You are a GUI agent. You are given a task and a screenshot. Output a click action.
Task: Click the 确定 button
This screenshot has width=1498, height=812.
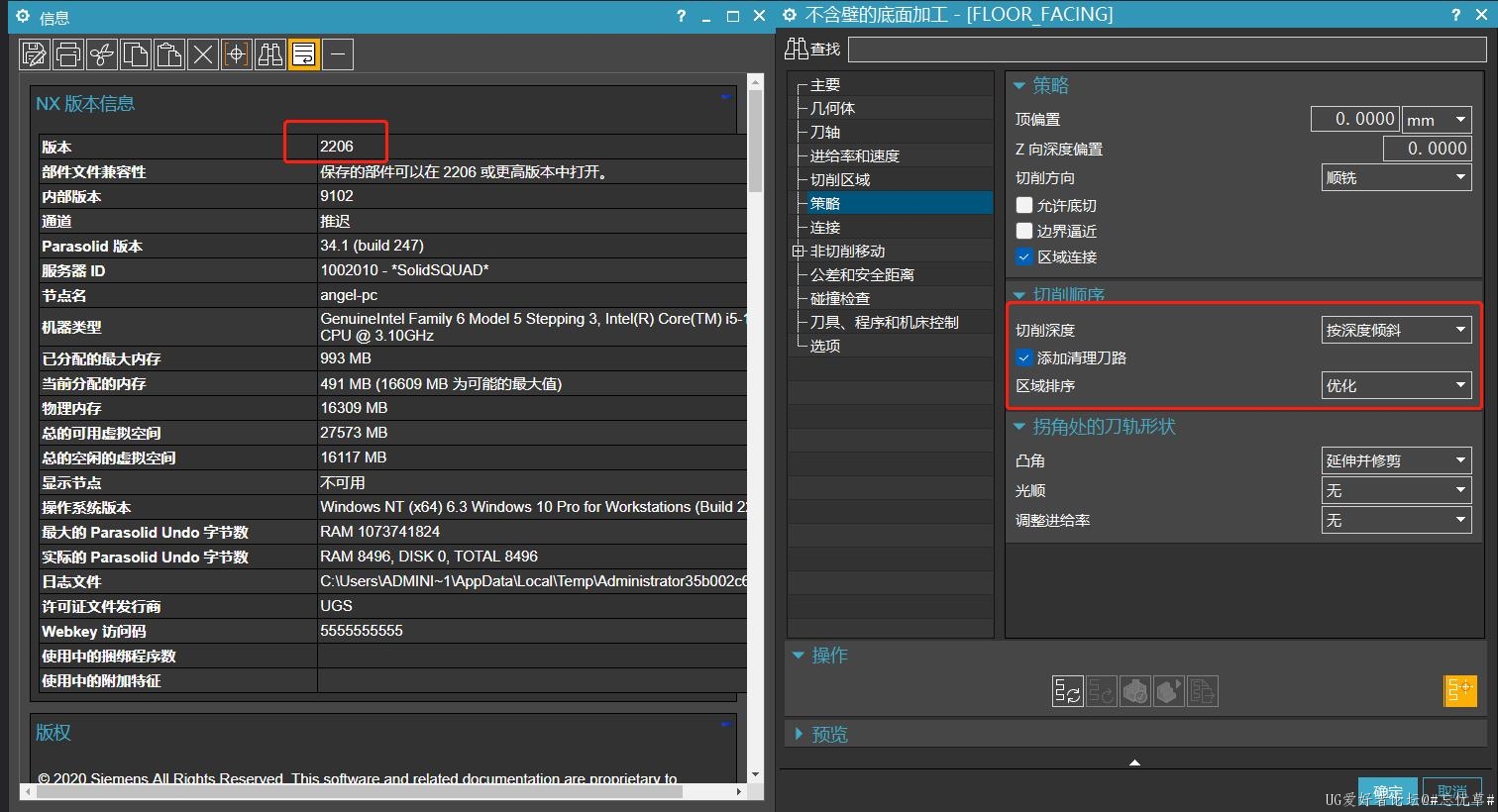pos(1388,792)
